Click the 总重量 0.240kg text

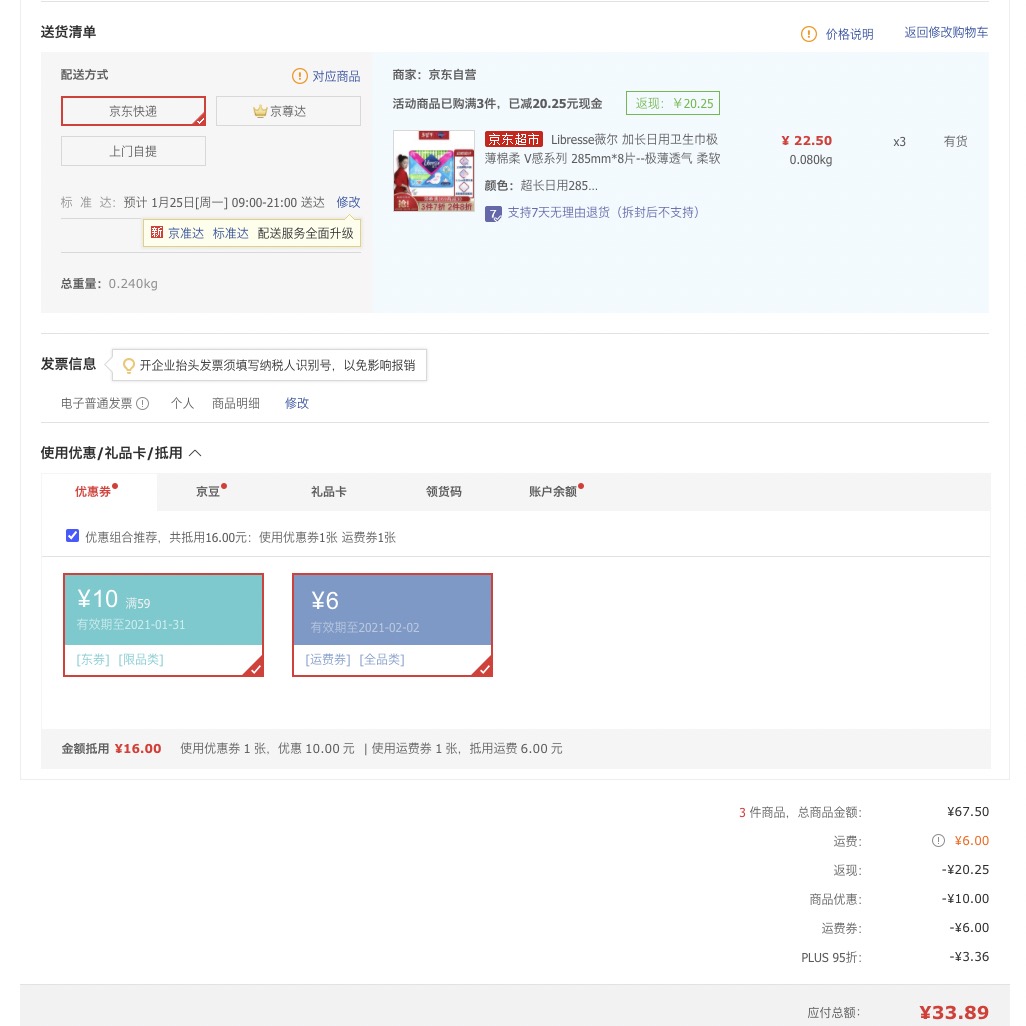tap(109, 284)
